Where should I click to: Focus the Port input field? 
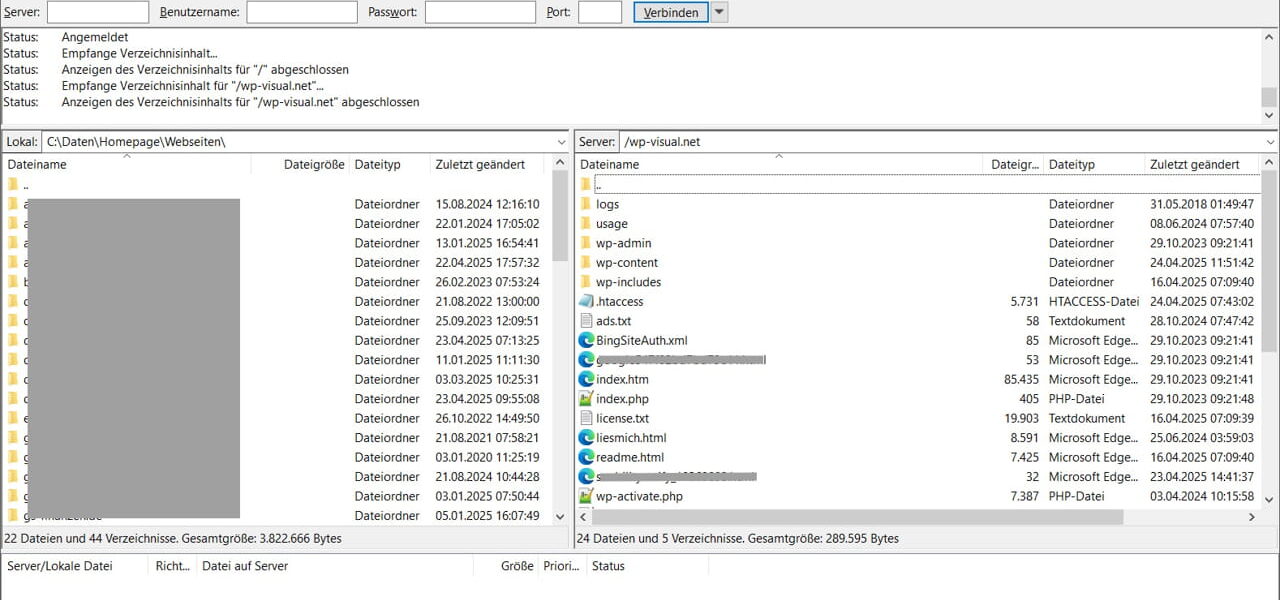(600, 12)
